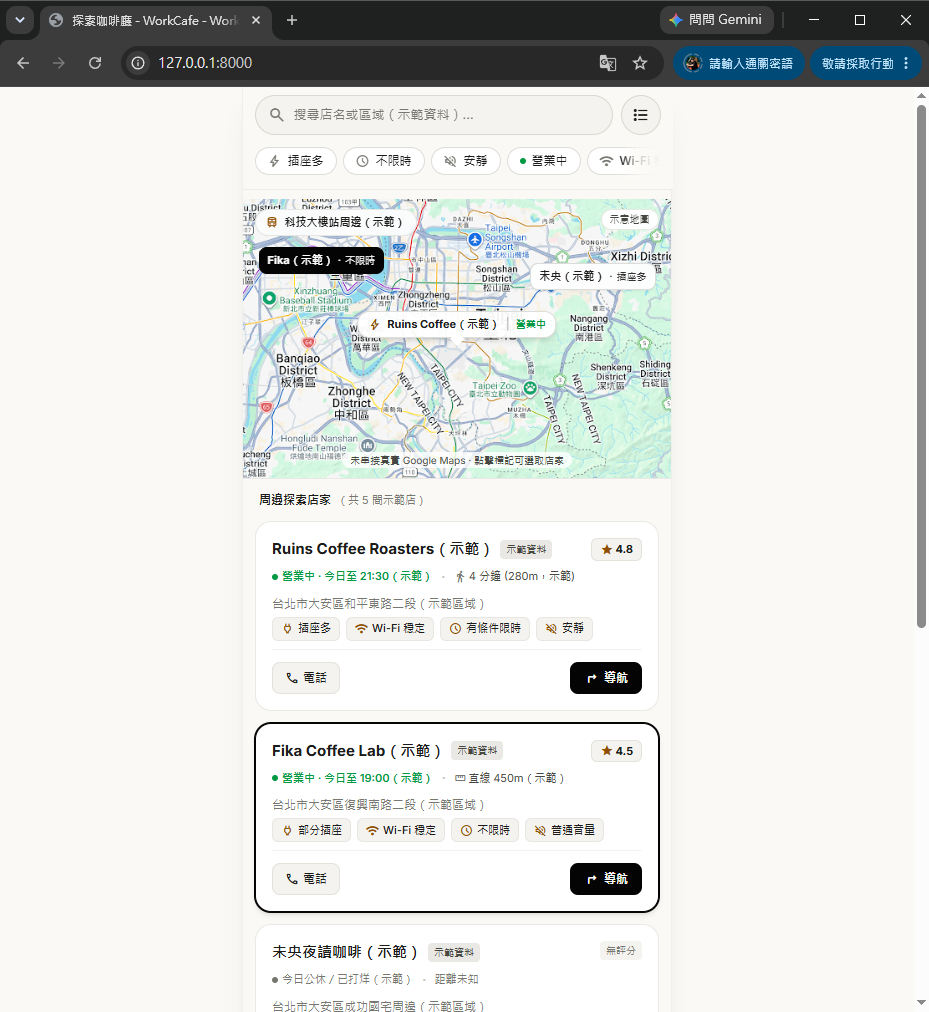Click the 周邊探索店家 heading
929x1012 pixels.
click(295, 500)
